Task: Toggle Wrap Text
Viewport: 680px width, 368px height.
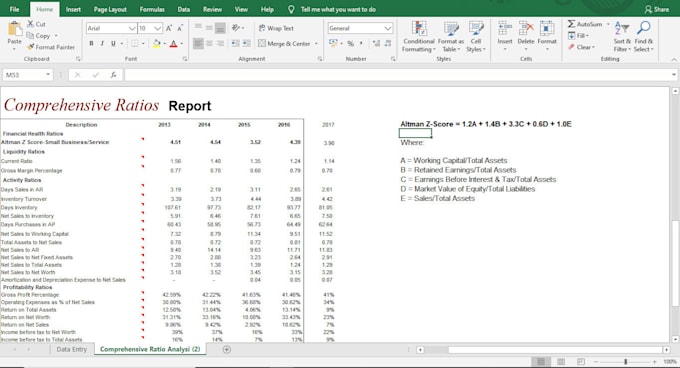Action: [276, 28]
